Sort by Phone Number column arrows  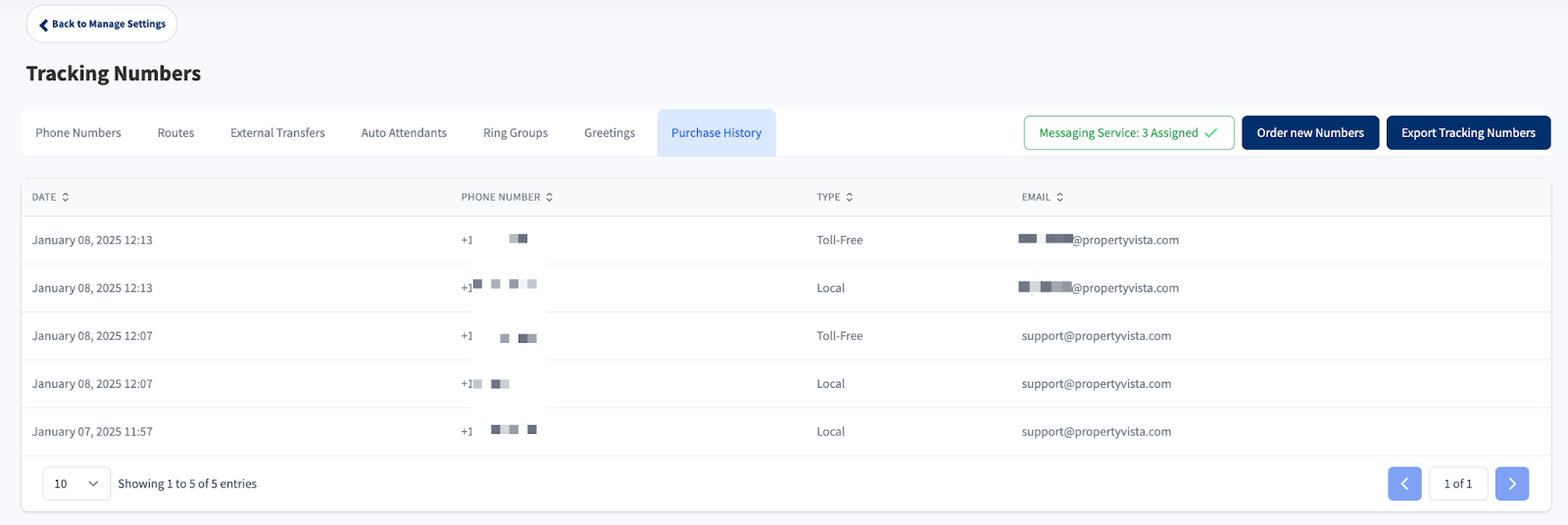[x=550, y=197]
